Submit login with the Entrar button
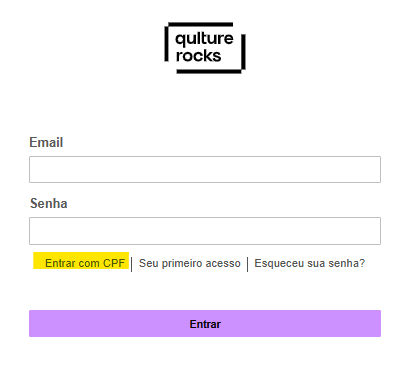This screenshot has width=413, height=375. pyautogui.click(x=205, y=323)
